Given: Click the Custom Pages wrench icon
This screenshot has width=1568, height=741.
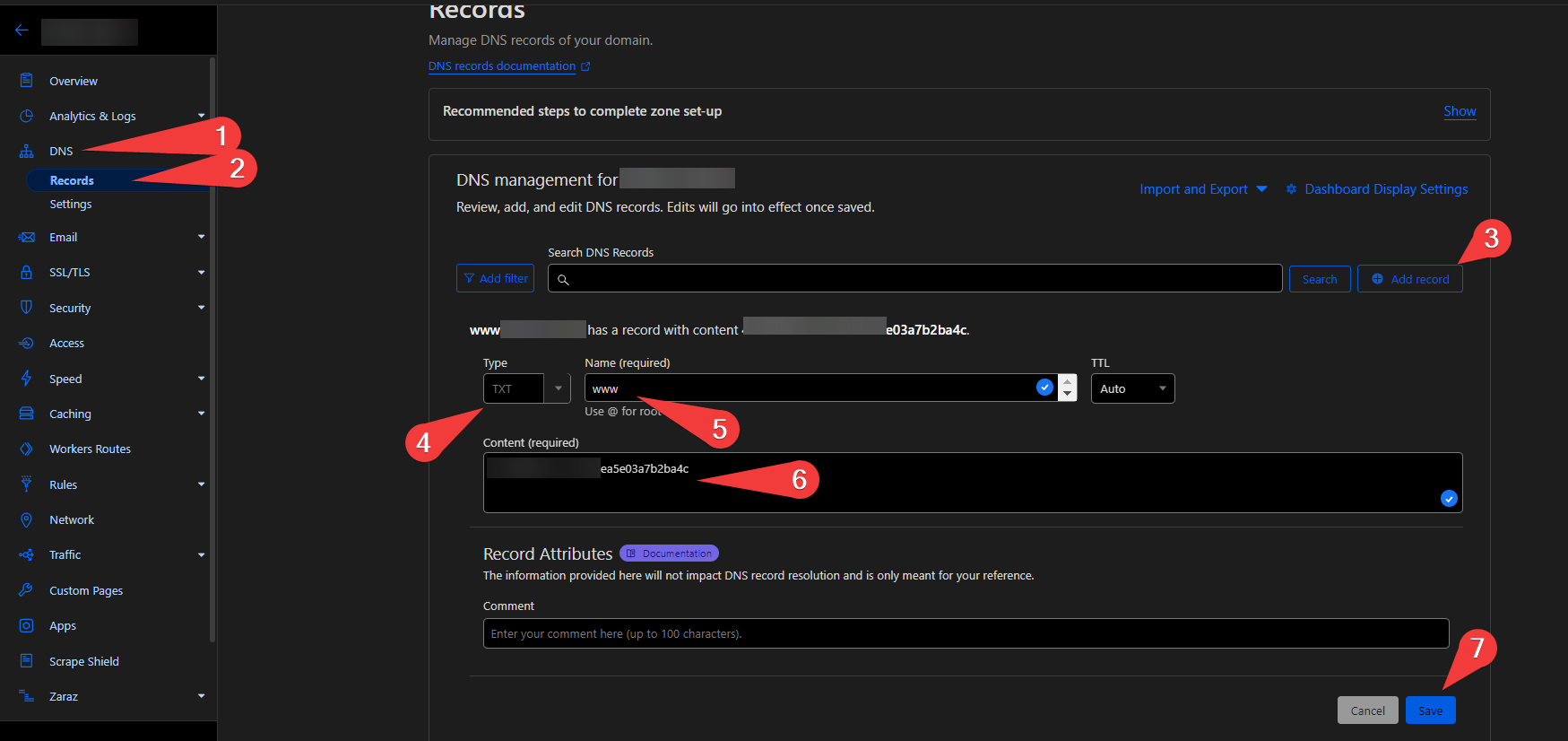Looking at the screenshot, I should [27, 590].
